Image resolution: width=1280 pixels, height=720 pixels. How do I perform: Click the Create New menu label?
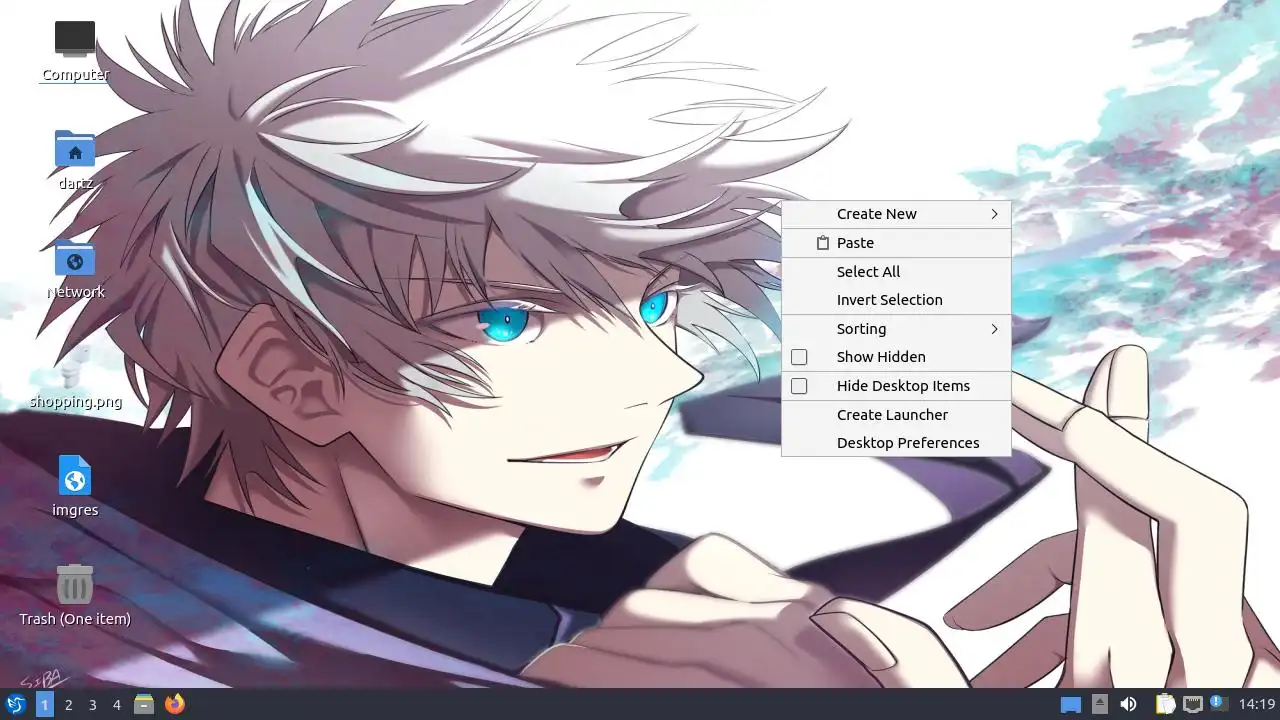point(877,214)
